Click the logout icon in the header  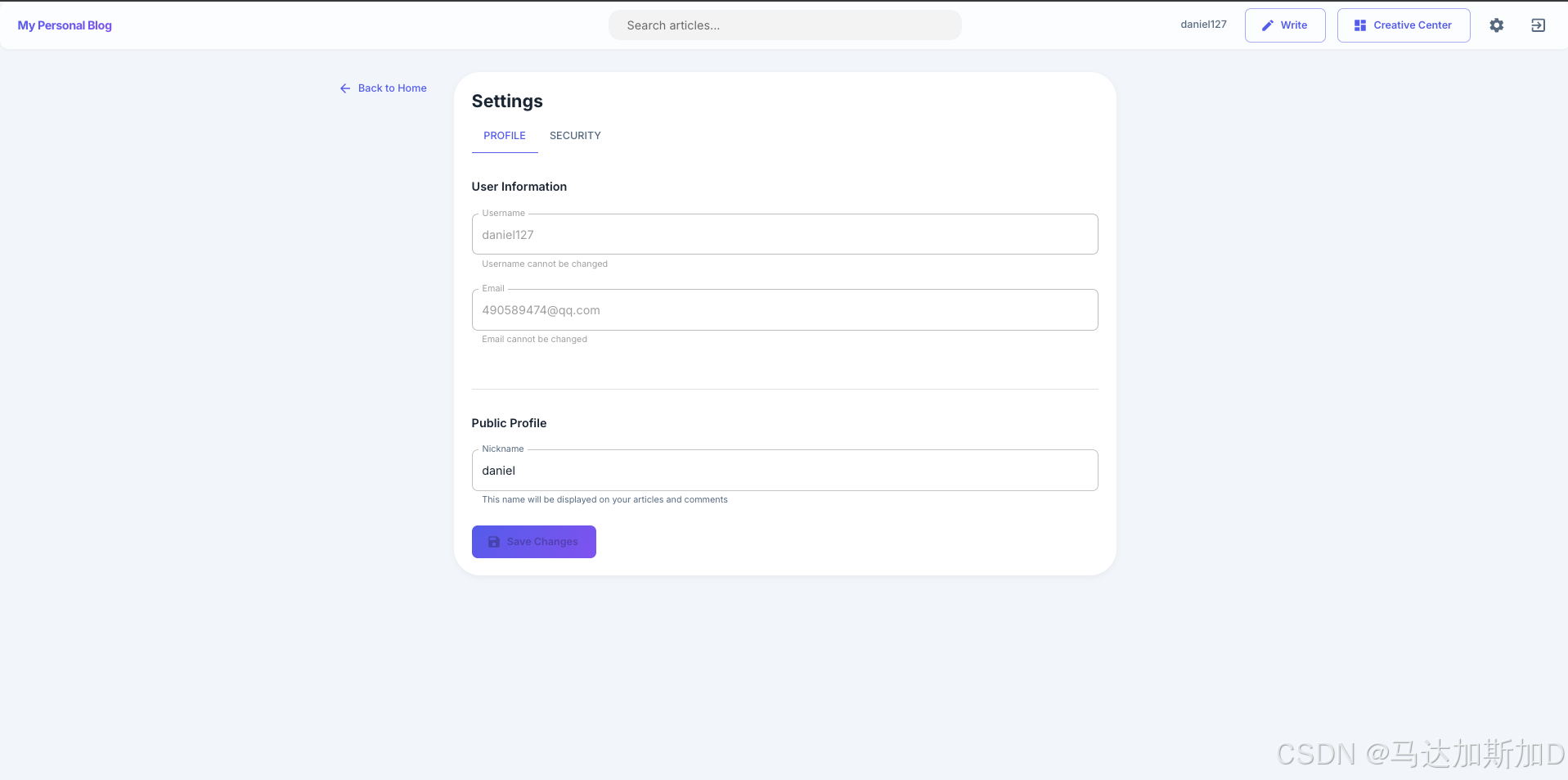(x=1538, y=25)
